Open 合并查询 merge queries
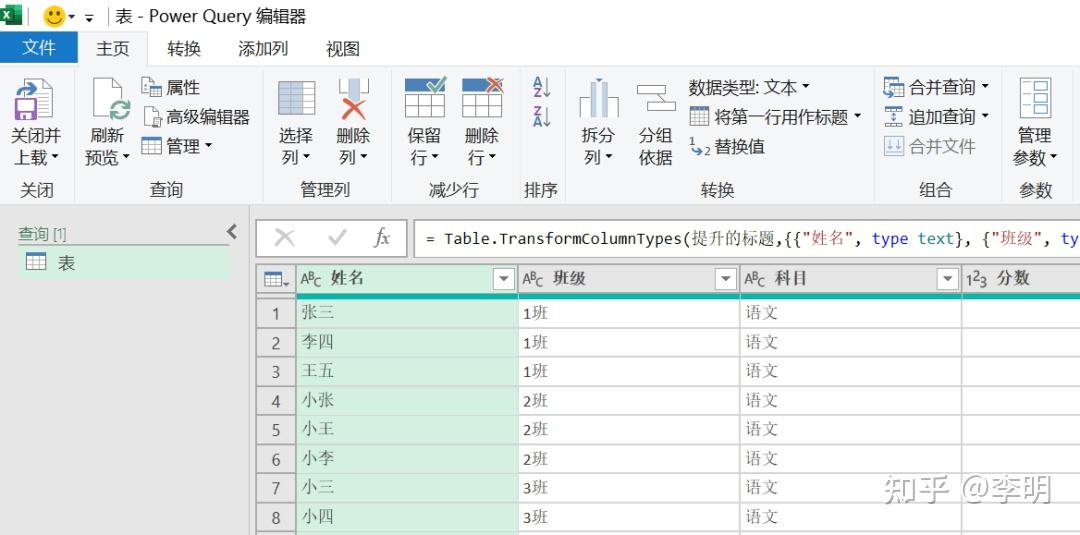Viewport: 1080px width, 535px height. (x=936, y=87)
